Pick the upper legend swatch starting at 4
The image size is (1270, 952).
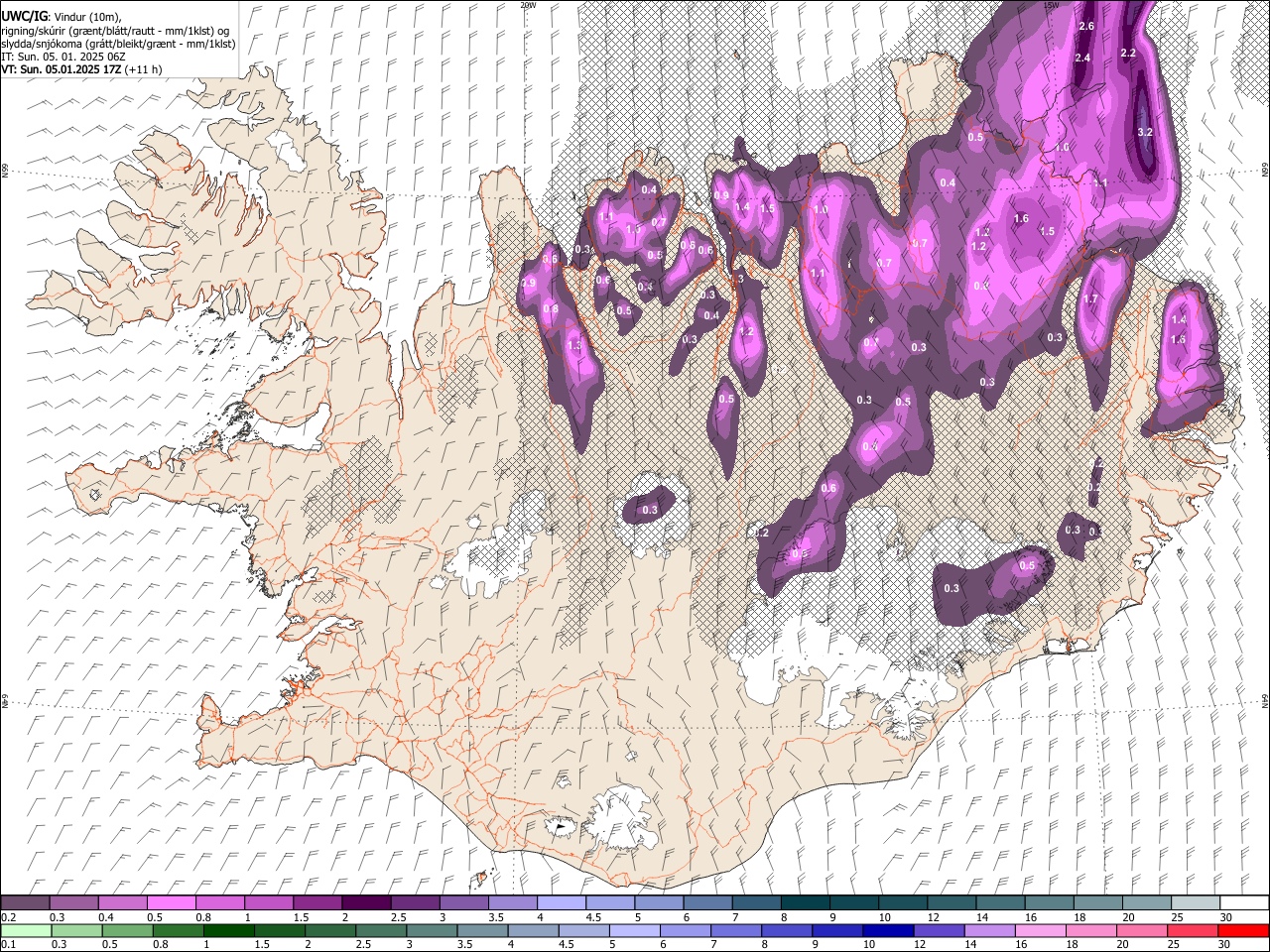[561, 903]
